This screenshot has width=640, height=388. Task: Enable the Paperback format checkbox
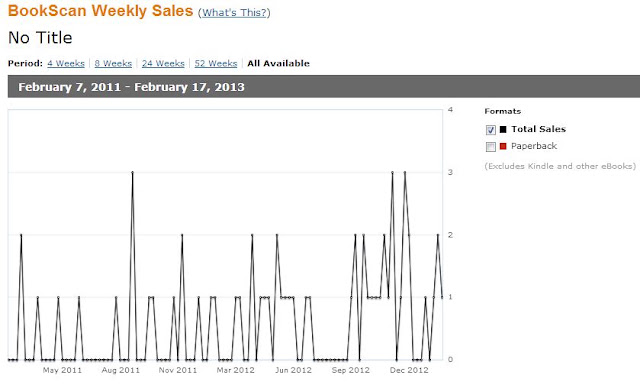tap(491, 146)
